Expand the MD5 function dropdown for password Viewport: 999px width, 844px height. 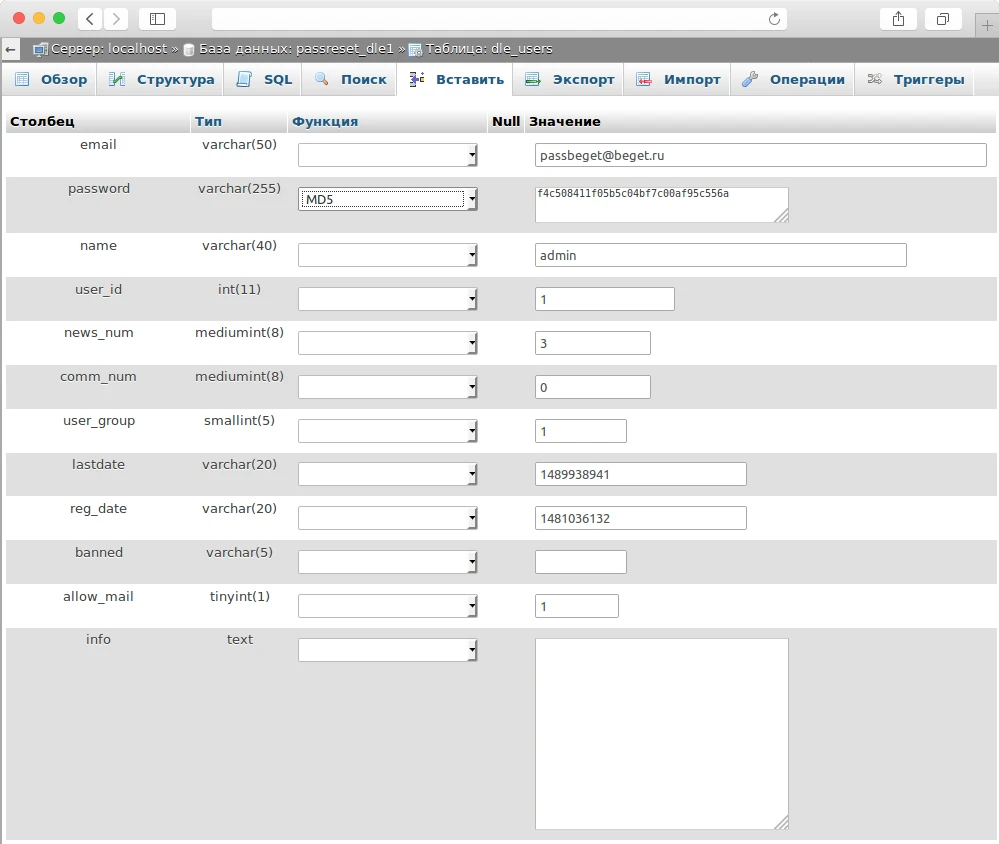click(x=388, y=199)
